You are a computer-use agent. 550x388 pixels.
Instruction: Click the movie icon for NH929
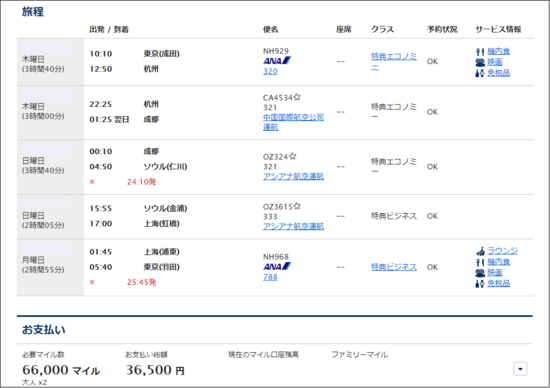480,62
